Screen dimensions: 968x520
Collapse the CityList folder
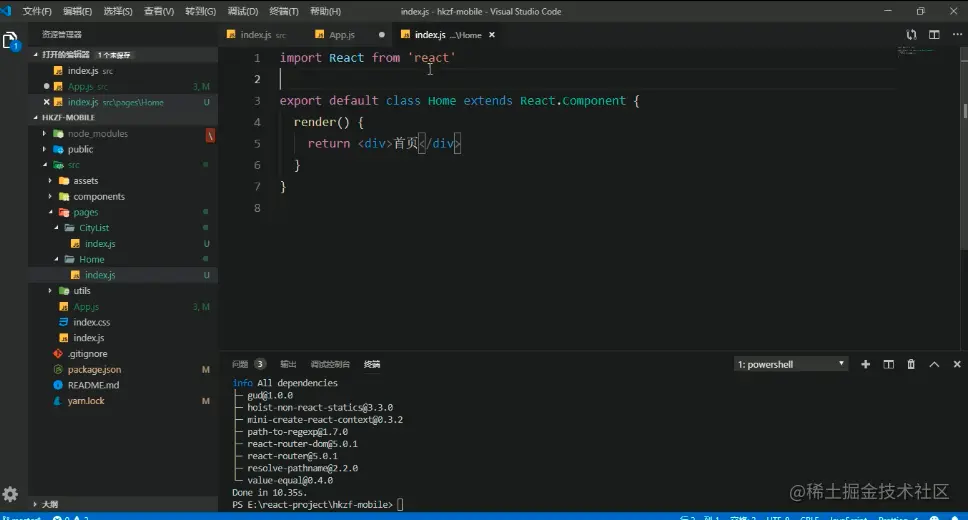coord(56,228)
